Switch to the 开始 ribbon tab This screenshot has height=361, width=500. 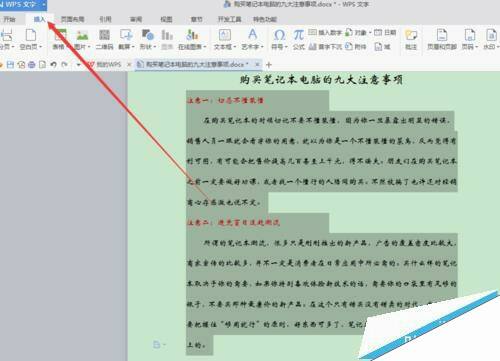coord(9,19)
